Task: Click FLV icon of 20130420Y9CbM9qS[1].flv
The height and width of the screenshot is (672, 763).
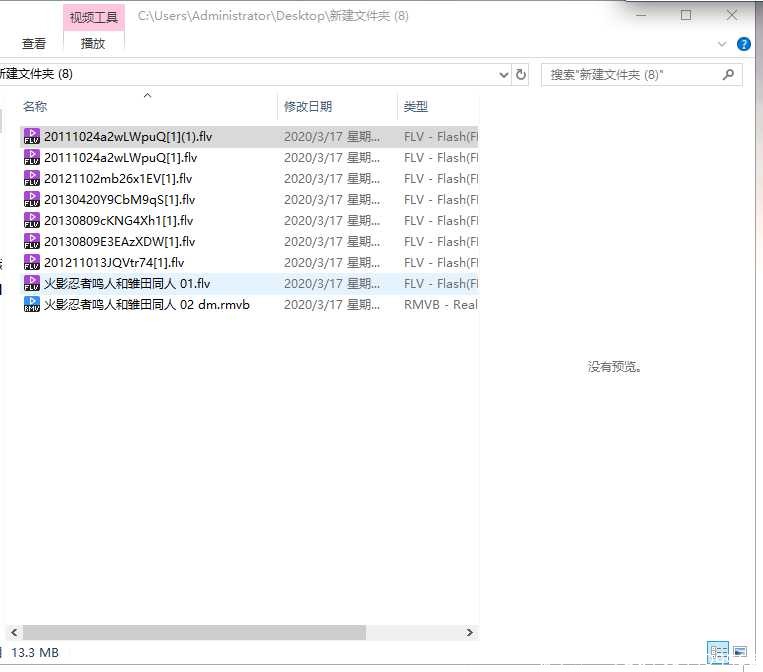Action: [x=32, y=200]
